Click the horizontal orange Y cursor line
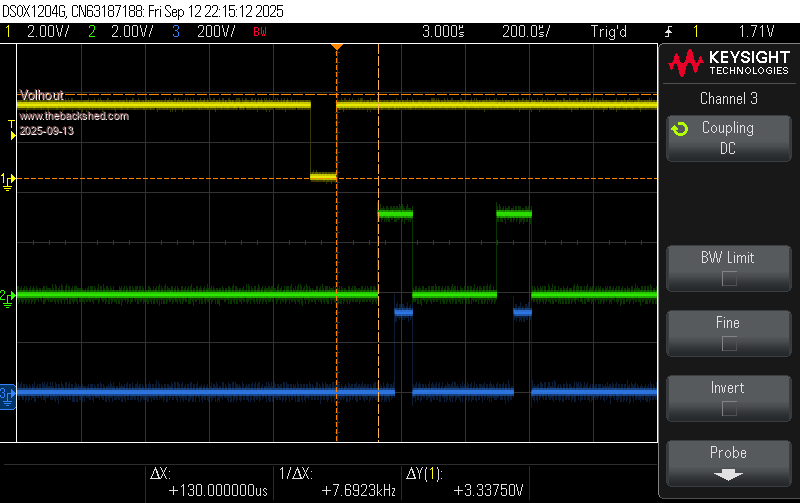 pos(500,179)
